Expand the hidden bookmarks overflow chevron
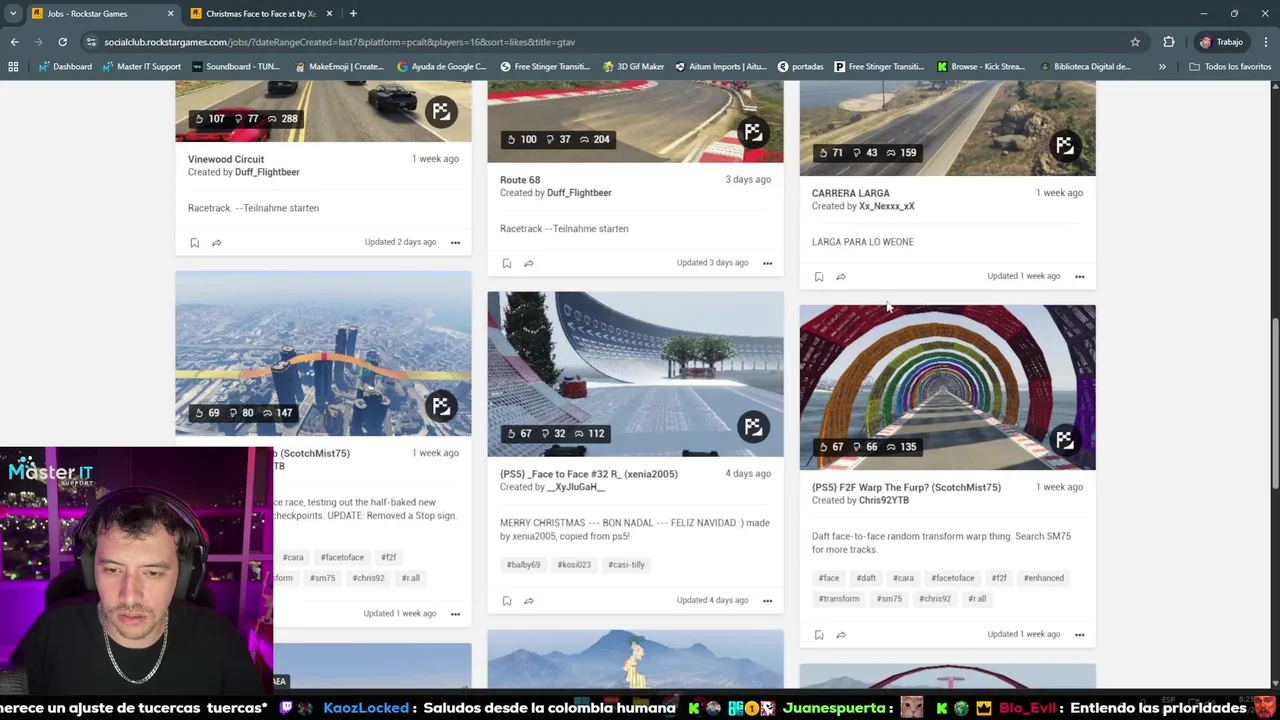The height and width of the screenshot is (720, 1280). [x=1162, y=67]
